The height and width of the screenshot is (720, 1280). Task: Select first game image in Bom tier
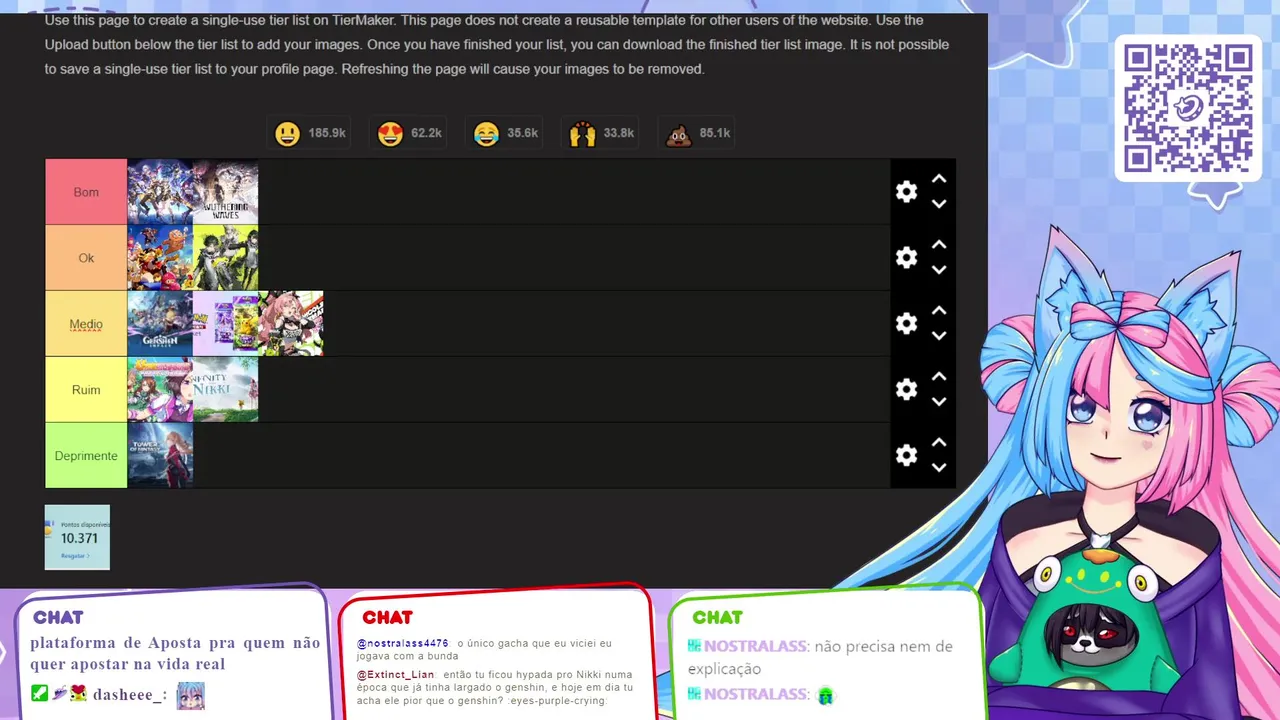pos(160,192)
